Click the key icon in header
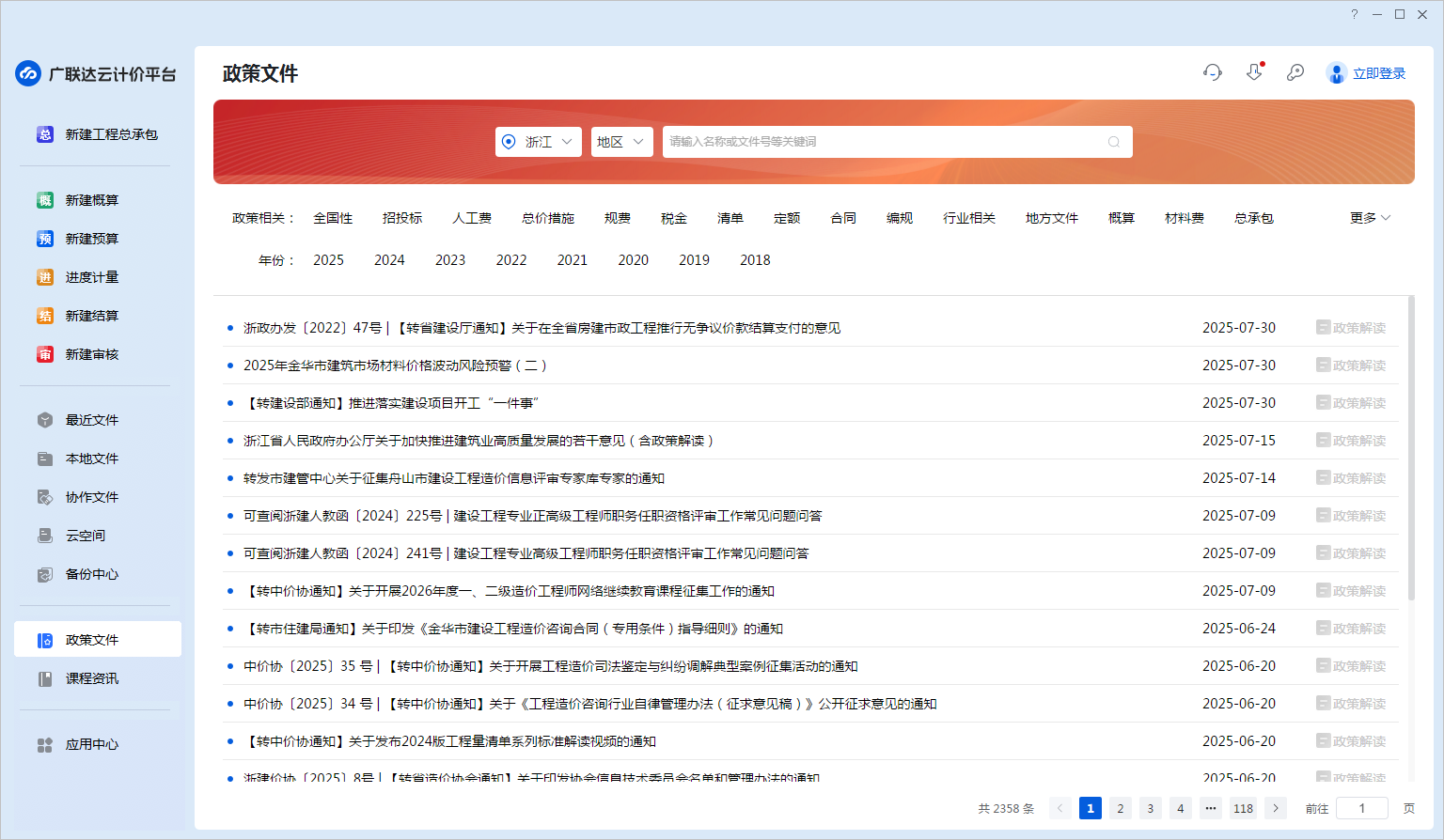This screenshot has width=1444, height=840. pos(1295,72)
